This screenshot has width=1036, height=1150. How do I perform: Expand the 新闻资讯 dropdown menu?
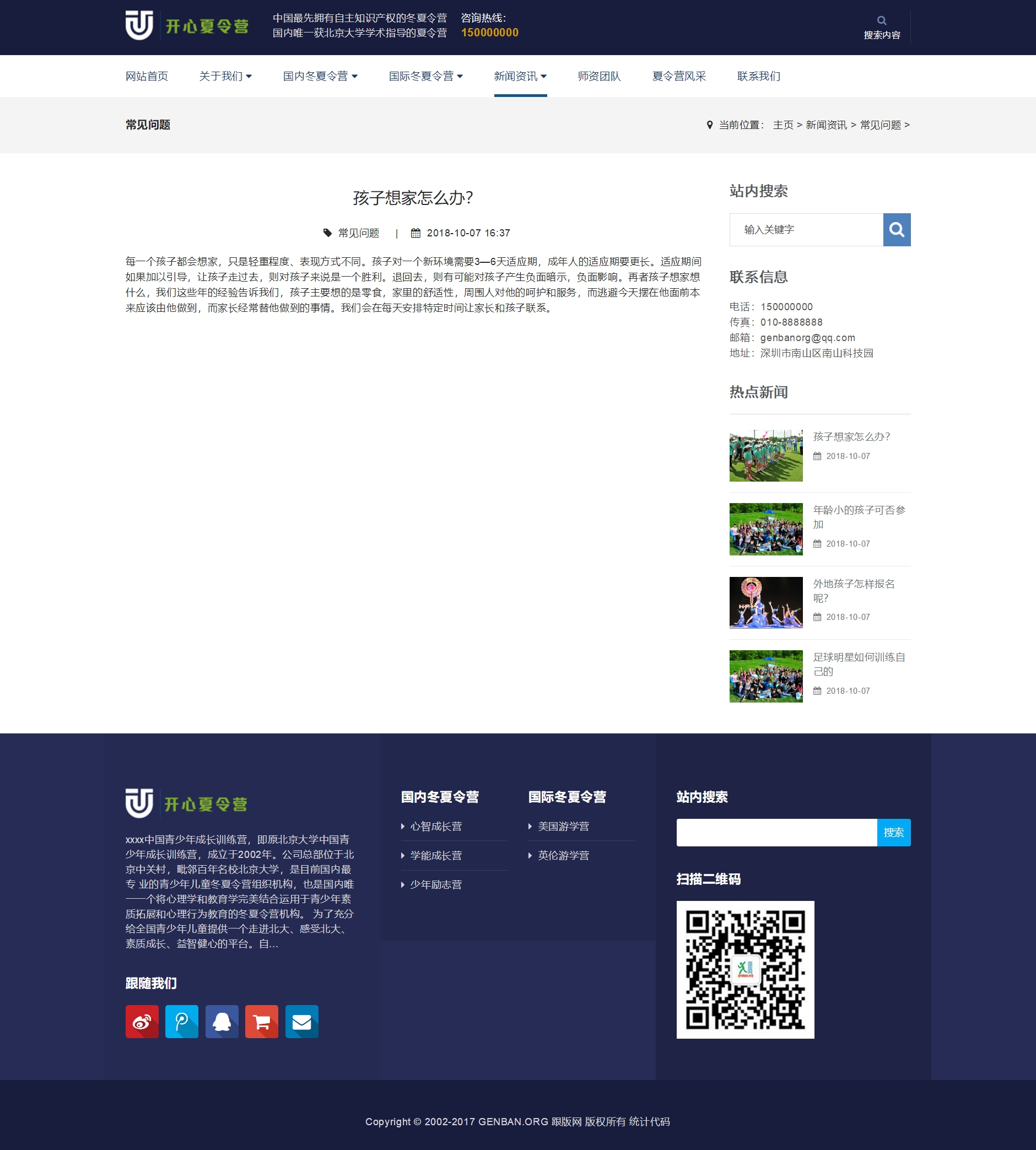tap(519, 75)
